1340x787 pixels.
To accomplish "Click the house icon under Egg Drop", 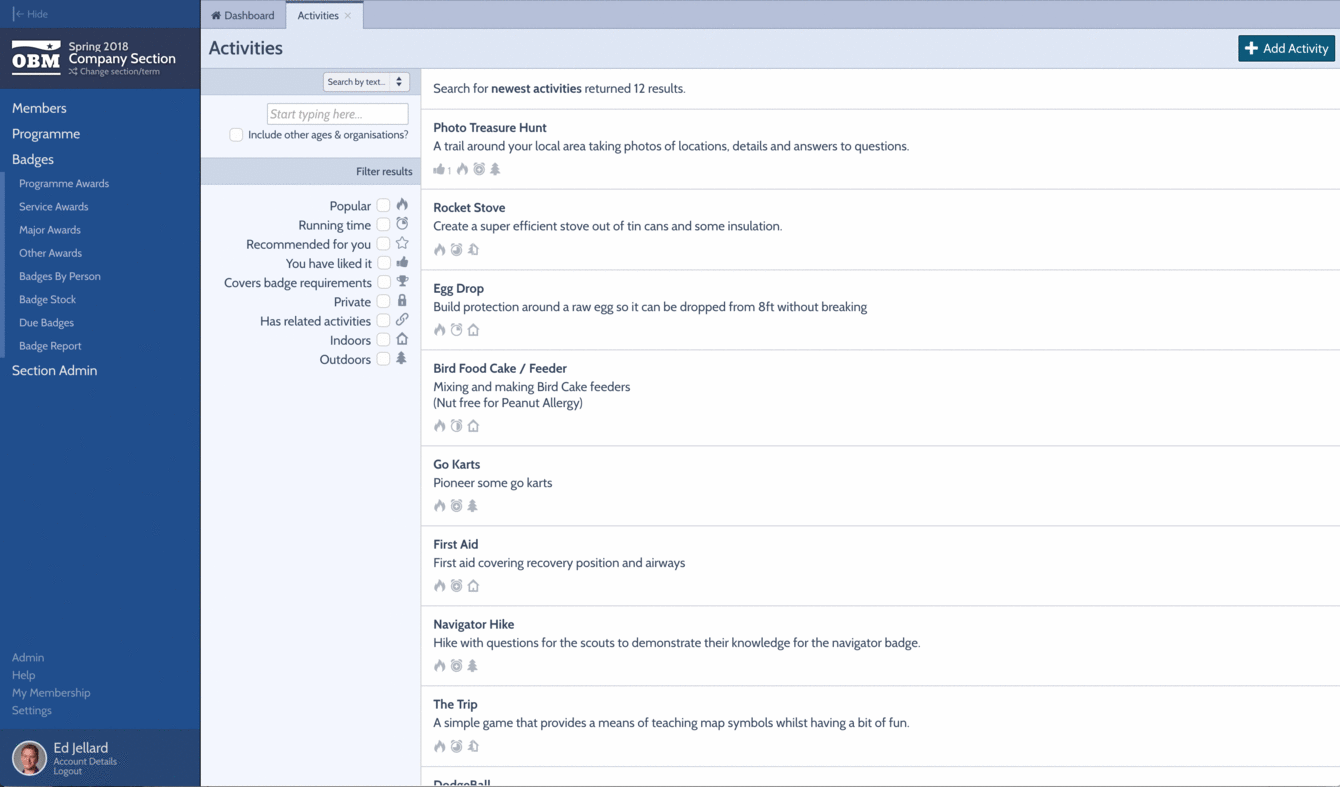I will (x=473, y=330).
